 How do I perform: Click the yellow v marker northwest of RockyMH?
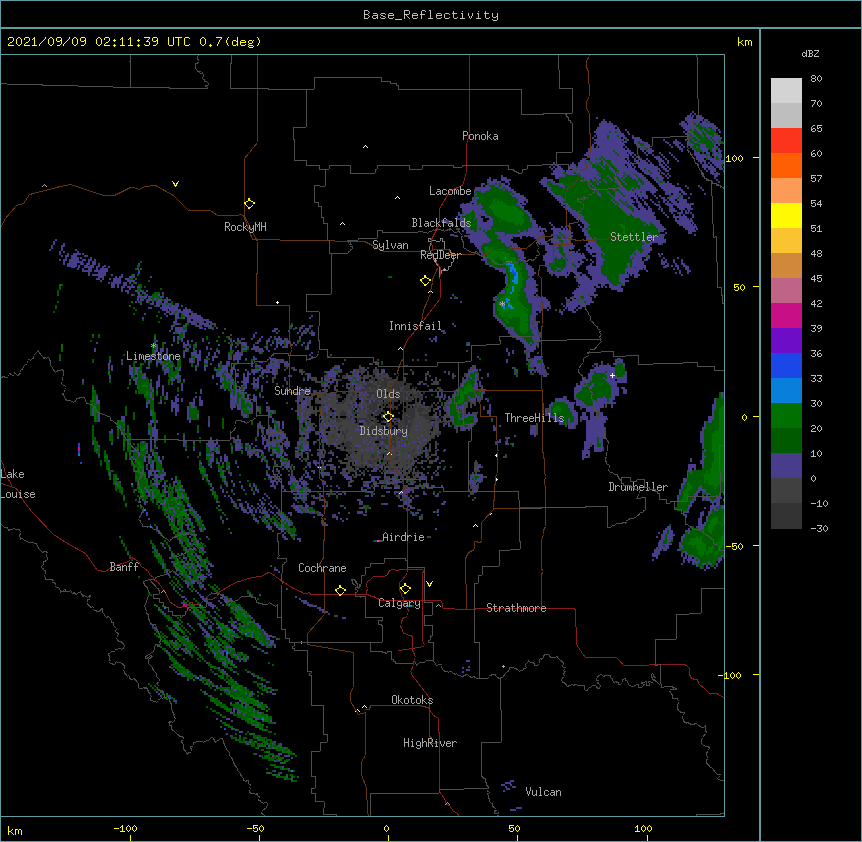(x=175, y=184)
